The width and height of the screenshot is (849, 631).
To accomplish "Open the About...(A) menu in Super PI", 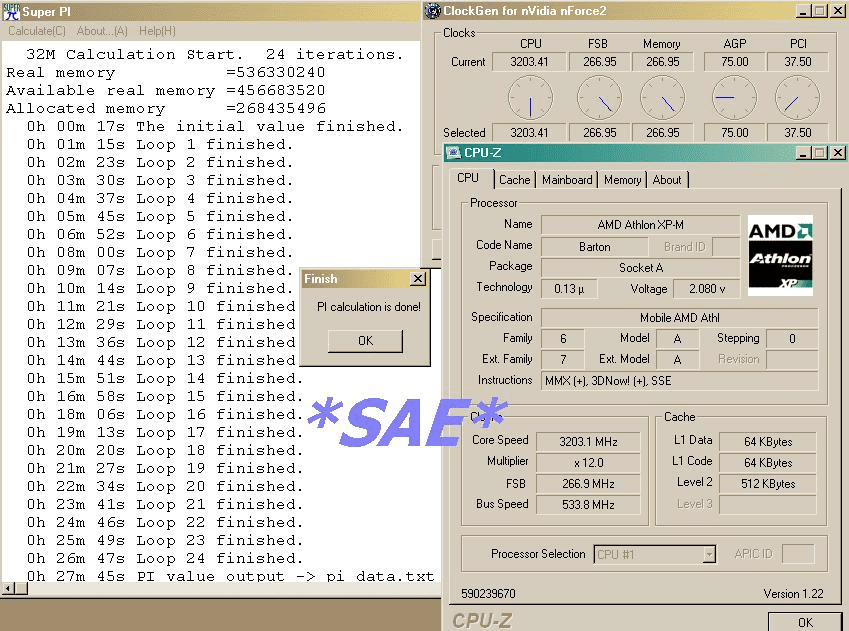I will pos(102,31).
